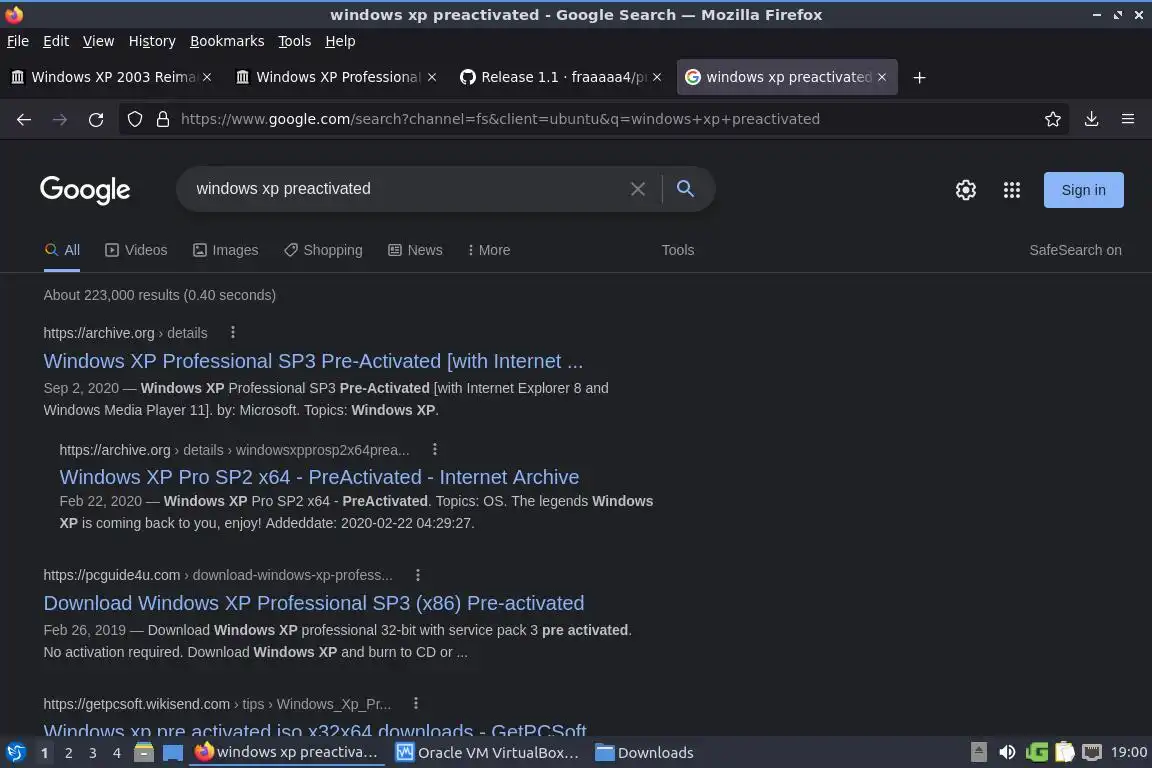1152x768 pixels.
Task: Clear the search box with the X icon
Action: [x=638, y=189]
